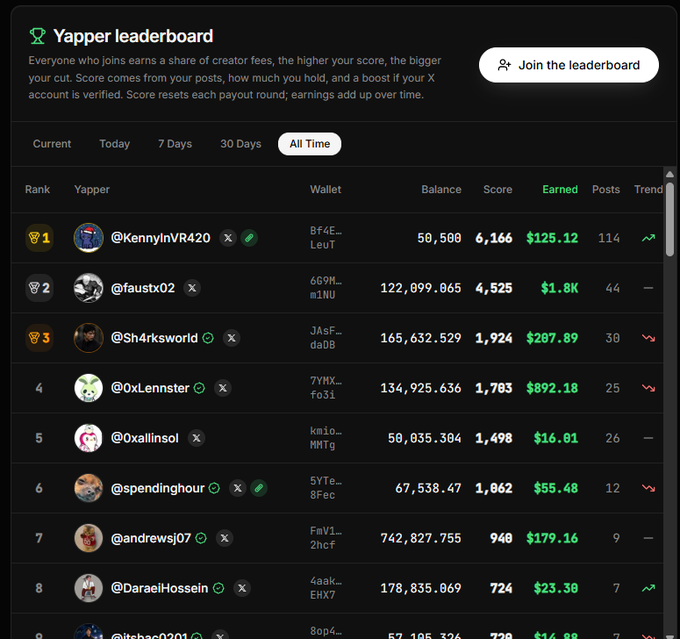
Task: Click the downward trend arrow for @0xLennster
Action: point(648,388)
